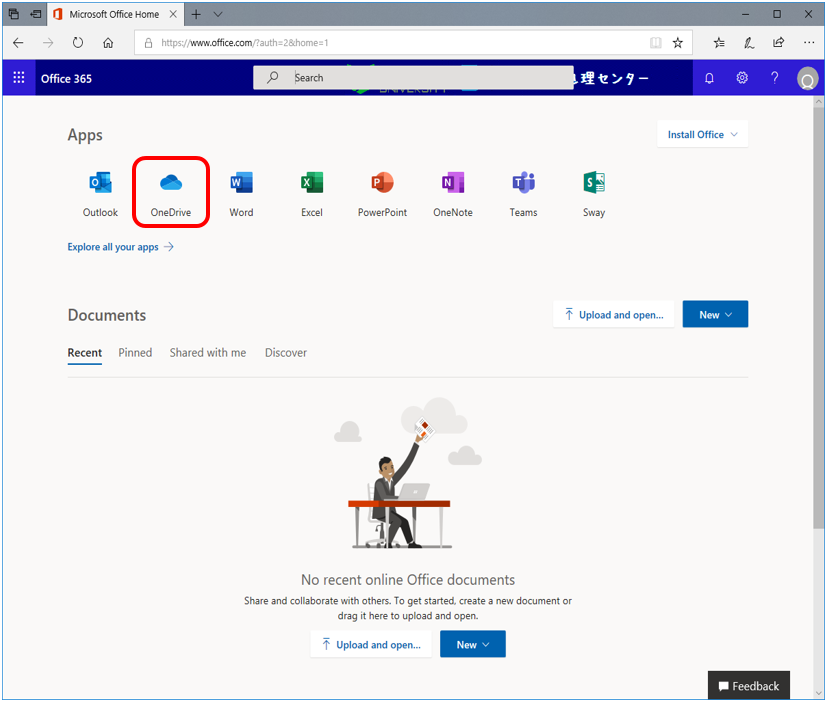Open the favorites hub
Screen dimensions: 827x702
click(x=719, y=43)
